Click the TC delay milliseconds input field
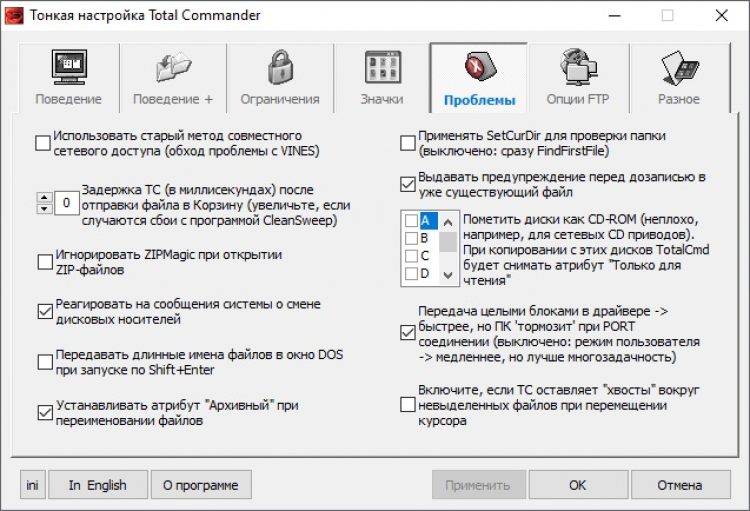Screen dimensions: 750x511 (67, 203)
